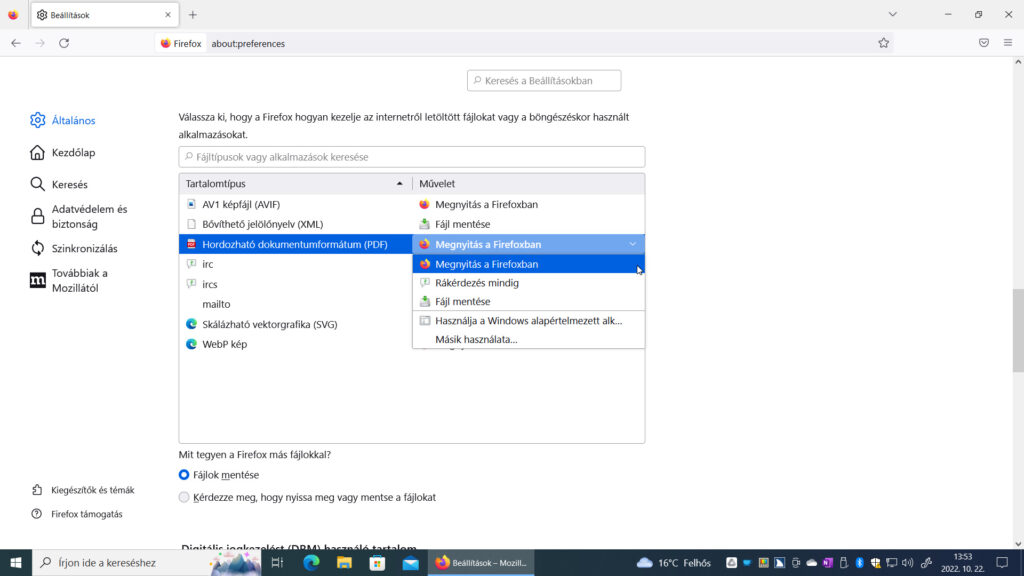The width and height of the screenshot is (1024, 576).
Task: Click XML action Fájl mentése cell
Action: 528,224
